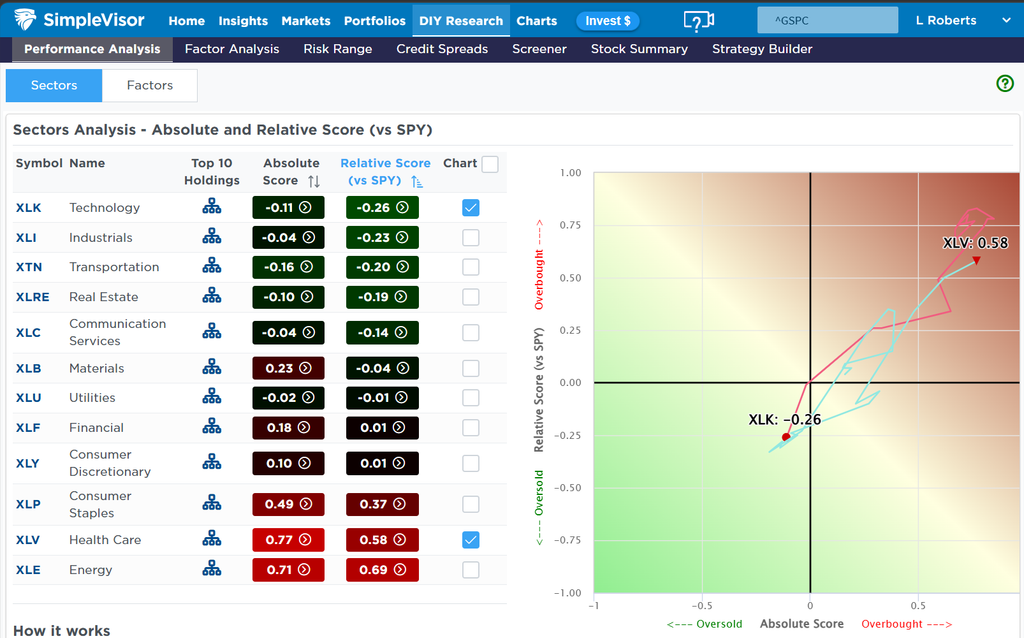Open the Screener tab
1024x638 pixels.
[x=539, y=49]
